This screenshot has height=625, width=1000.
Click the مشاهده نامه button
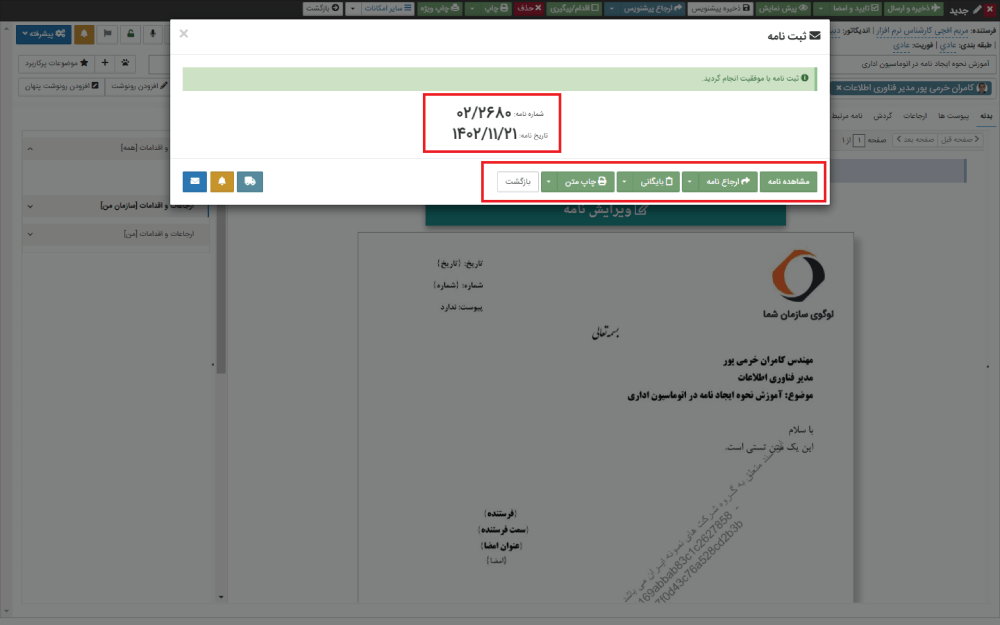[x=787, y=181]
